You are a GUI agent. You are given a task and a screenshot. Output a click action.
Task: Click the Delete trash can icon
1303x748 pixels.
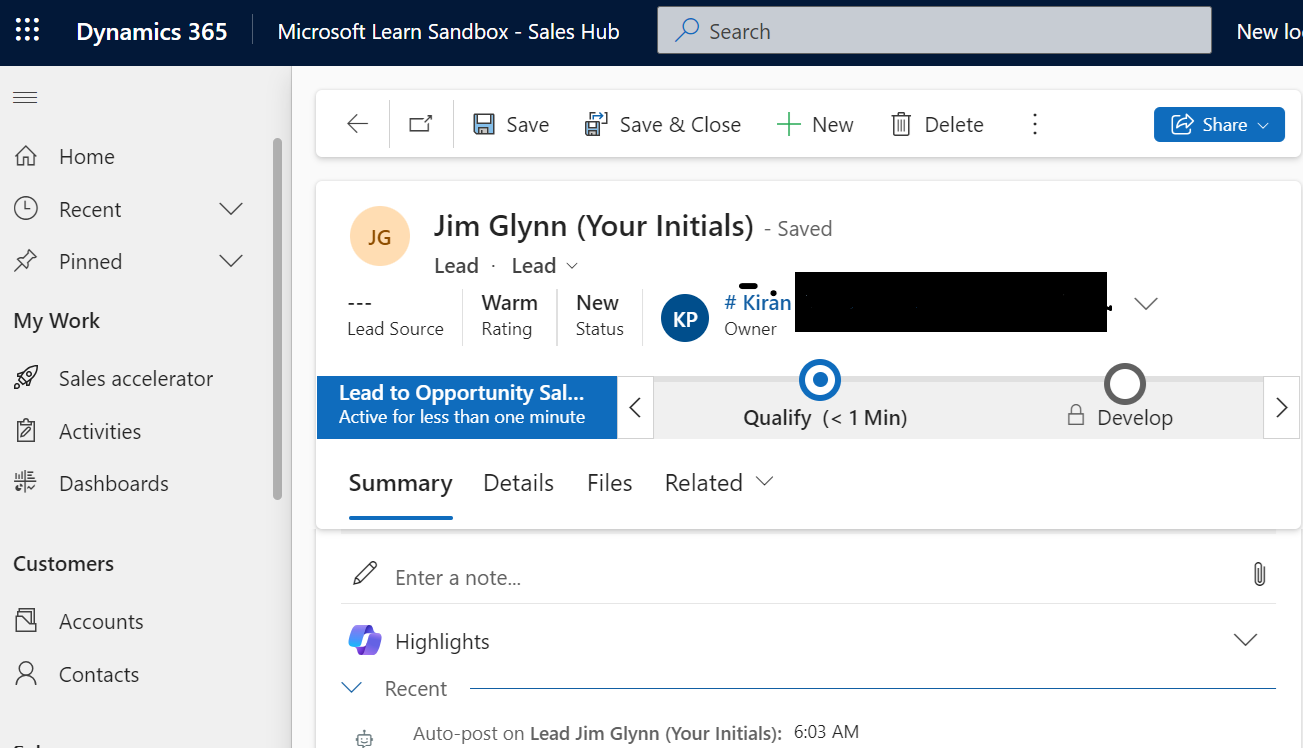(x=901, y=124)
